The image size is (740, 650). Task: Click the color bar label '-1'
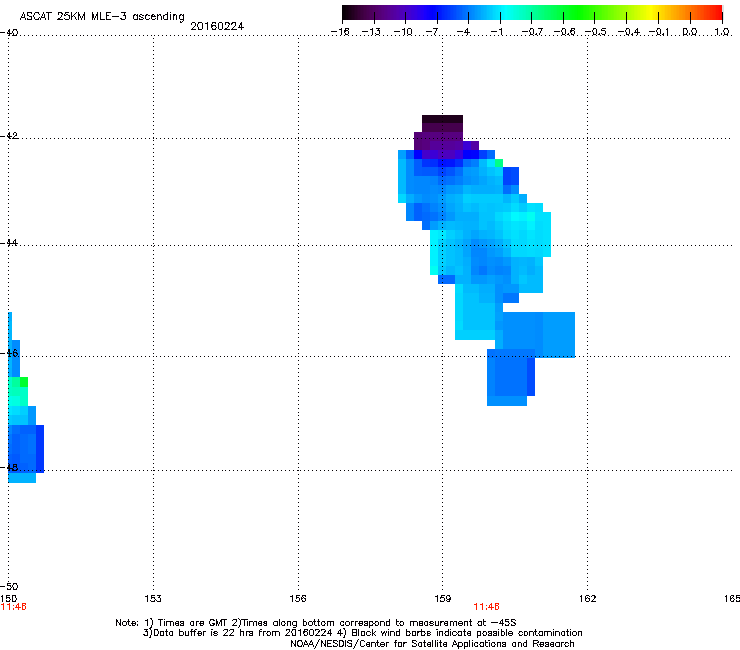(496, 32)
